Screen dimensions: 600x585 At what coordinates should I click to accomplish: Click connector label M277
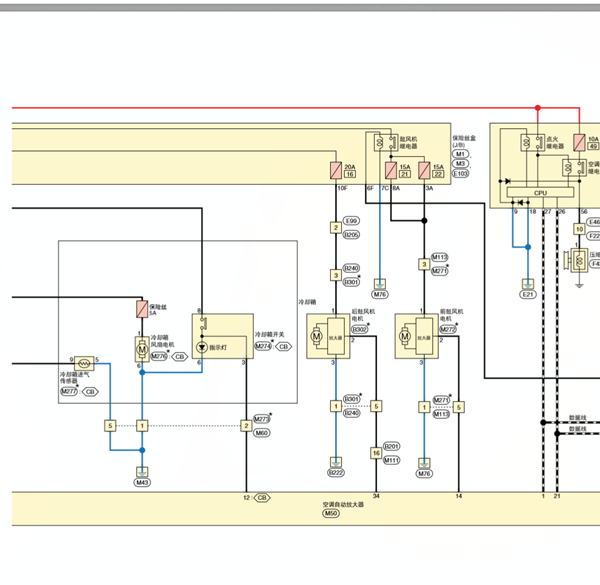pyautogui.click(x=68, y=391)
